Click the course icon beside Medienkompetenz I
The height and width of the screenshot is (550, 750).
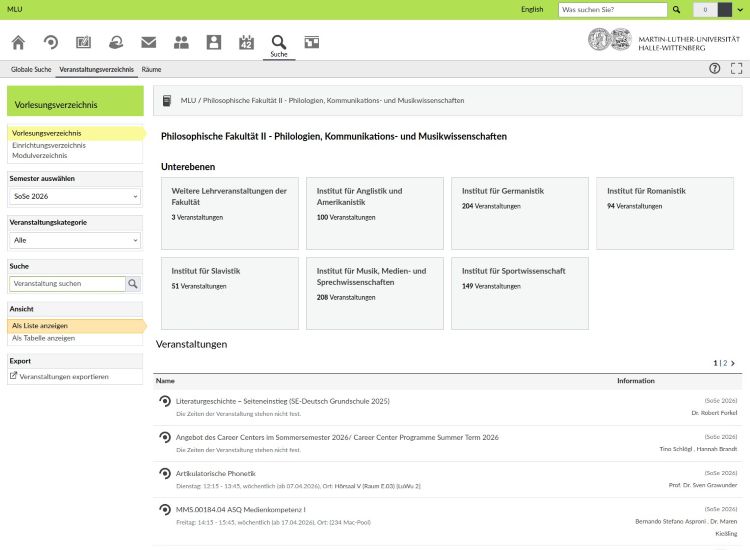pyautogui.click(x=165, y=509)
